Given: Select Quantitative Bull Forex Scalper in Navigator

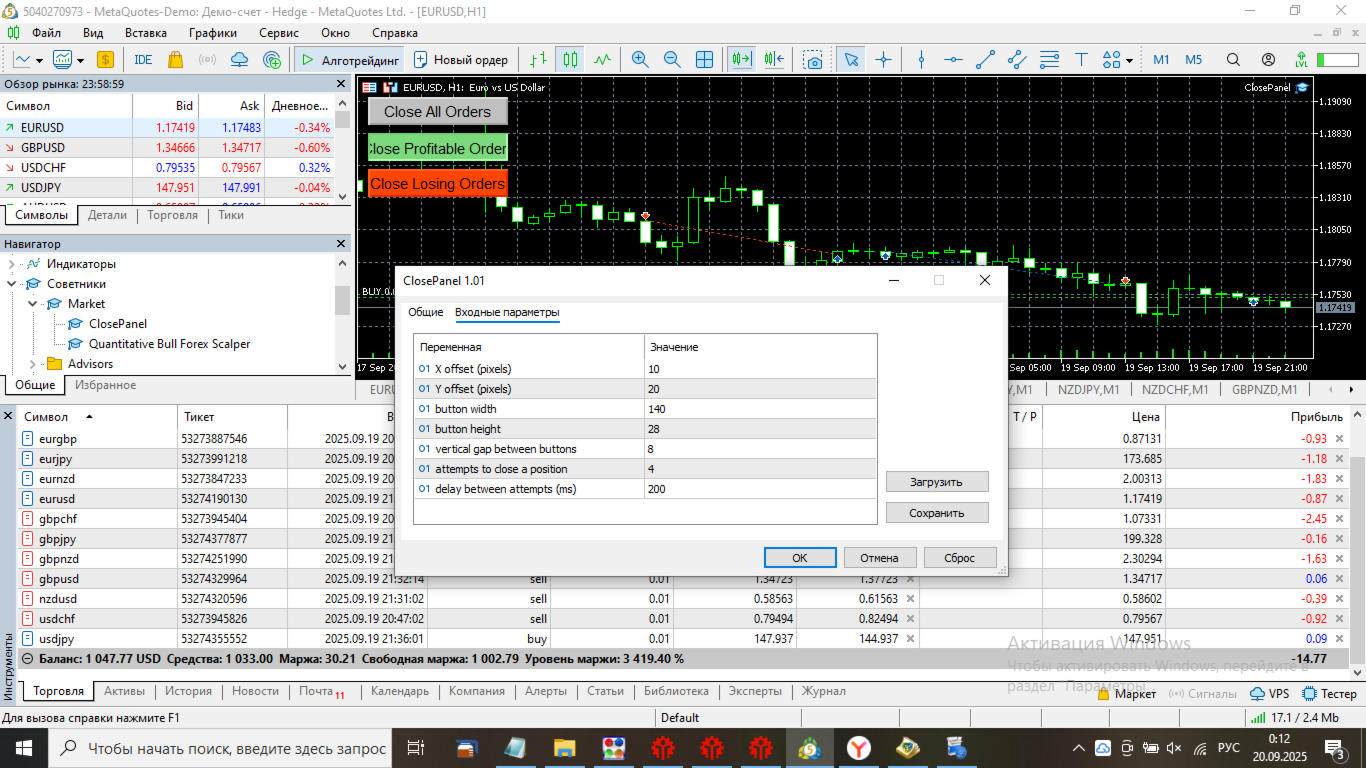Looking at the screenshot, I should pos(169,344).
